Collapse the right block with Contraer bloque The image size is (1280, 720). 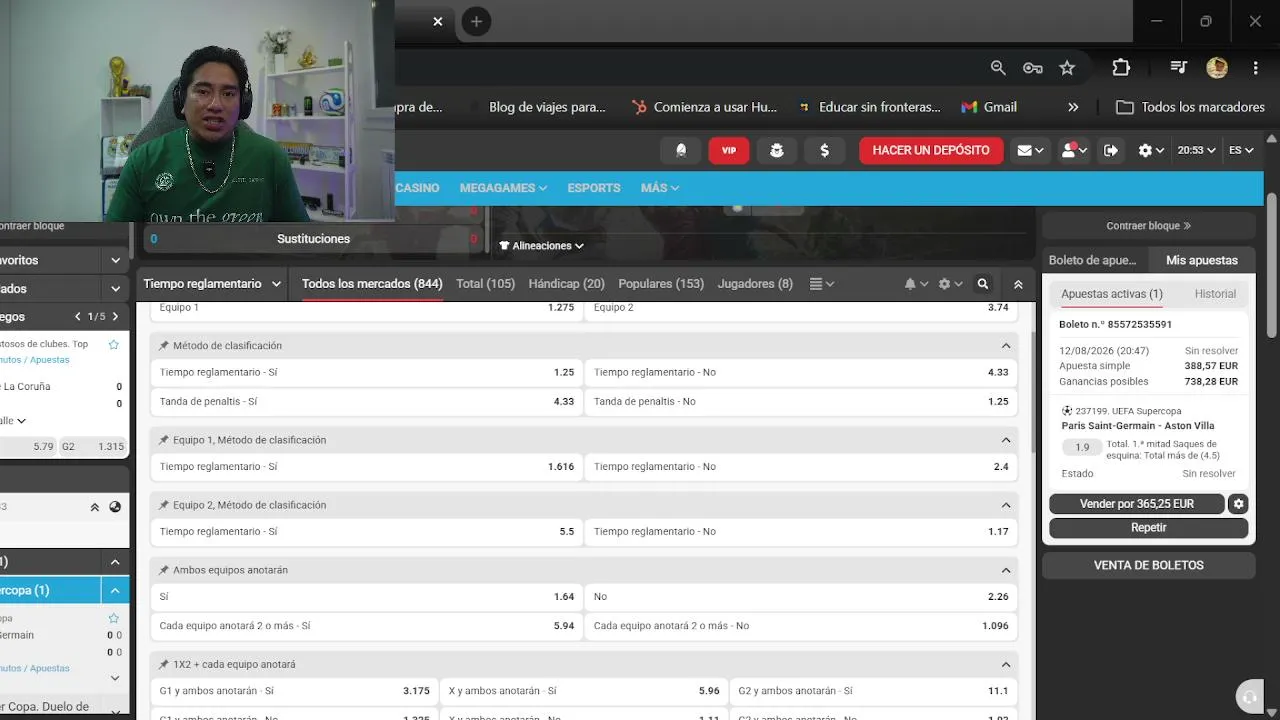click(x=1149, y=226)
